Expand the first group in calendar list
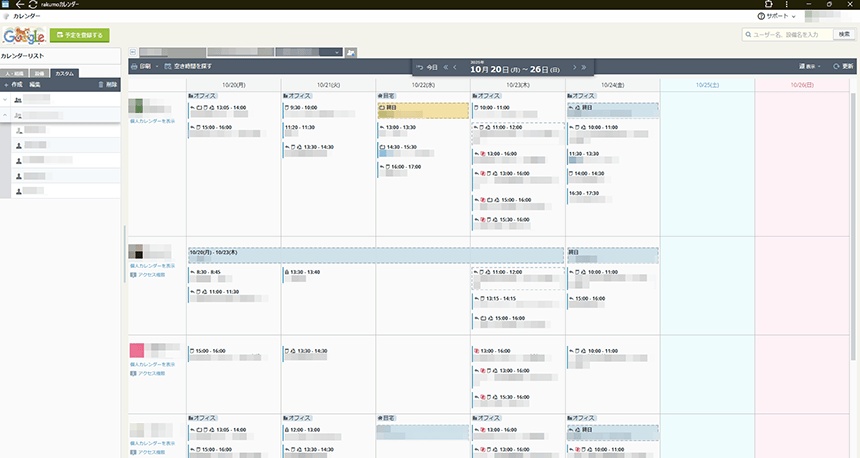This screenshot has width=860, height=458. pos(6,100)
